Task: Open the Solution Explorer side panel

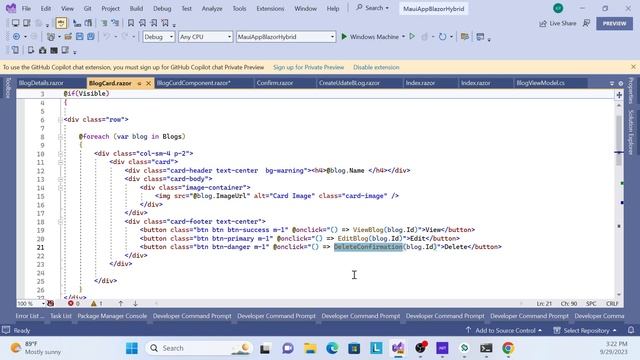Action: point(631,132)
